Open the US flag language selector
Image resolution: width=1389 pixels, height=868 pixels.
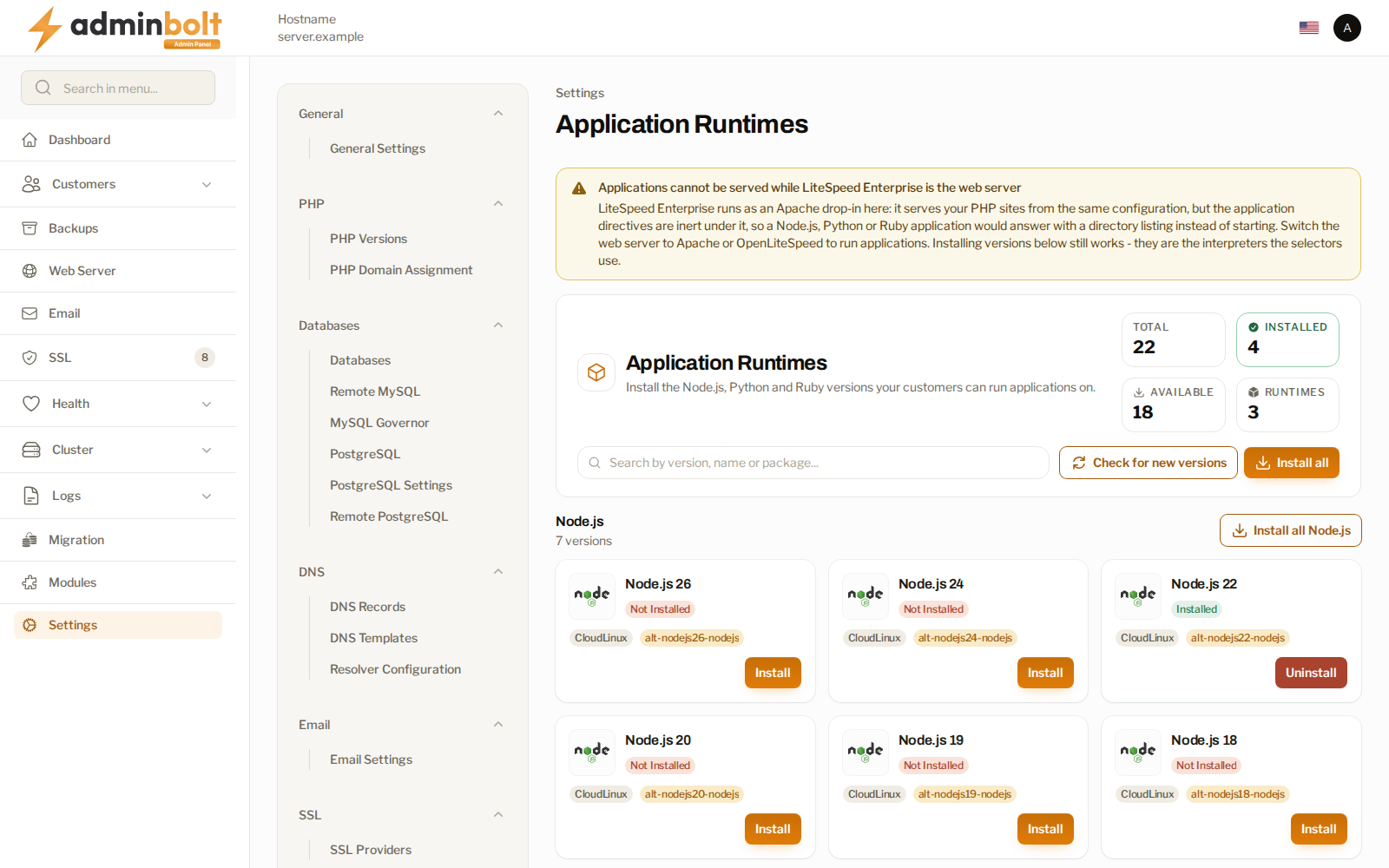click(x=1309, y=28)
